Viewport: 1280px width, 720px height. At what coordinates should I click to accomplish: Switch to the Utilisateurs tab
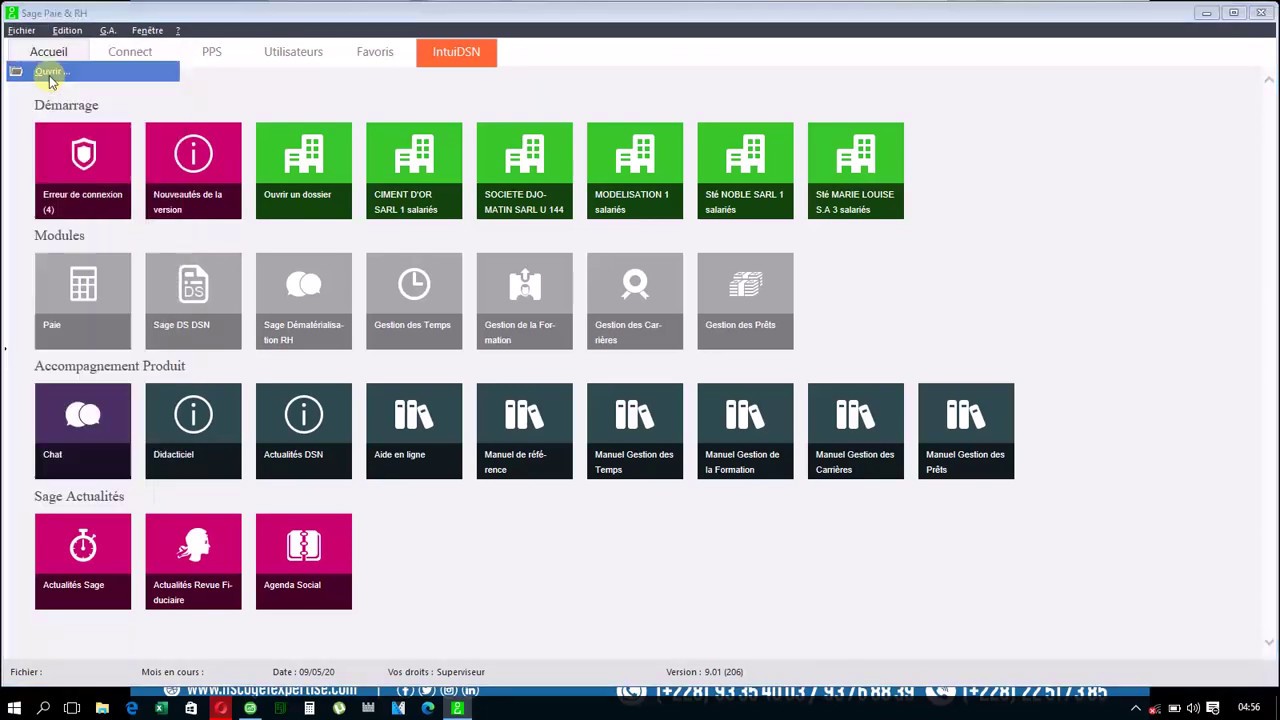[x=293, y=52]
